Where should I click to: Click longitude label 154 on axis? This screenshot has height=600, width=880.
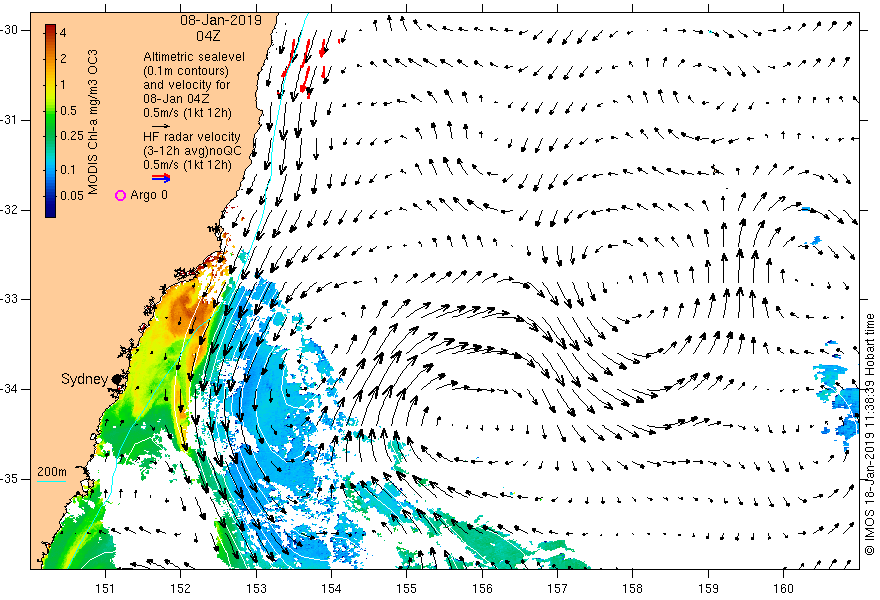pos(331,588)
